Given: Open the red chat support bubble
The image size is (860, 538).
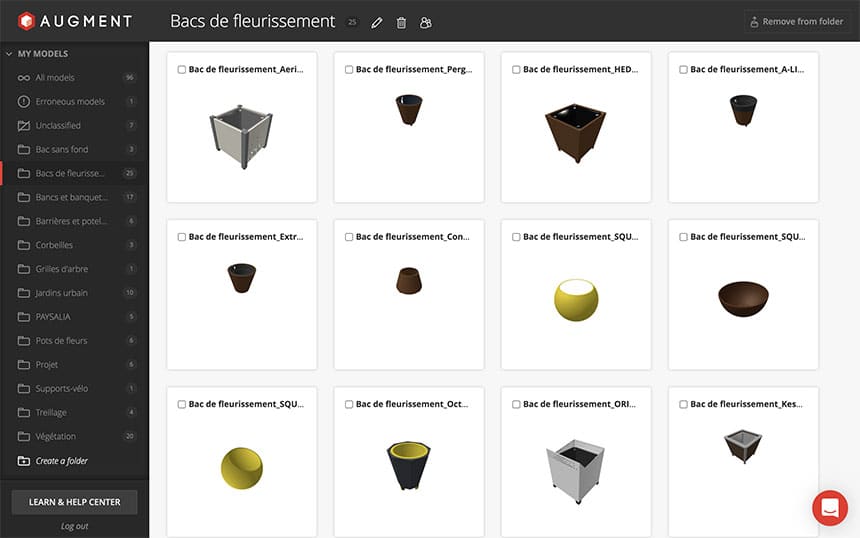Looking at the screenshot, I should coord(829,508).
